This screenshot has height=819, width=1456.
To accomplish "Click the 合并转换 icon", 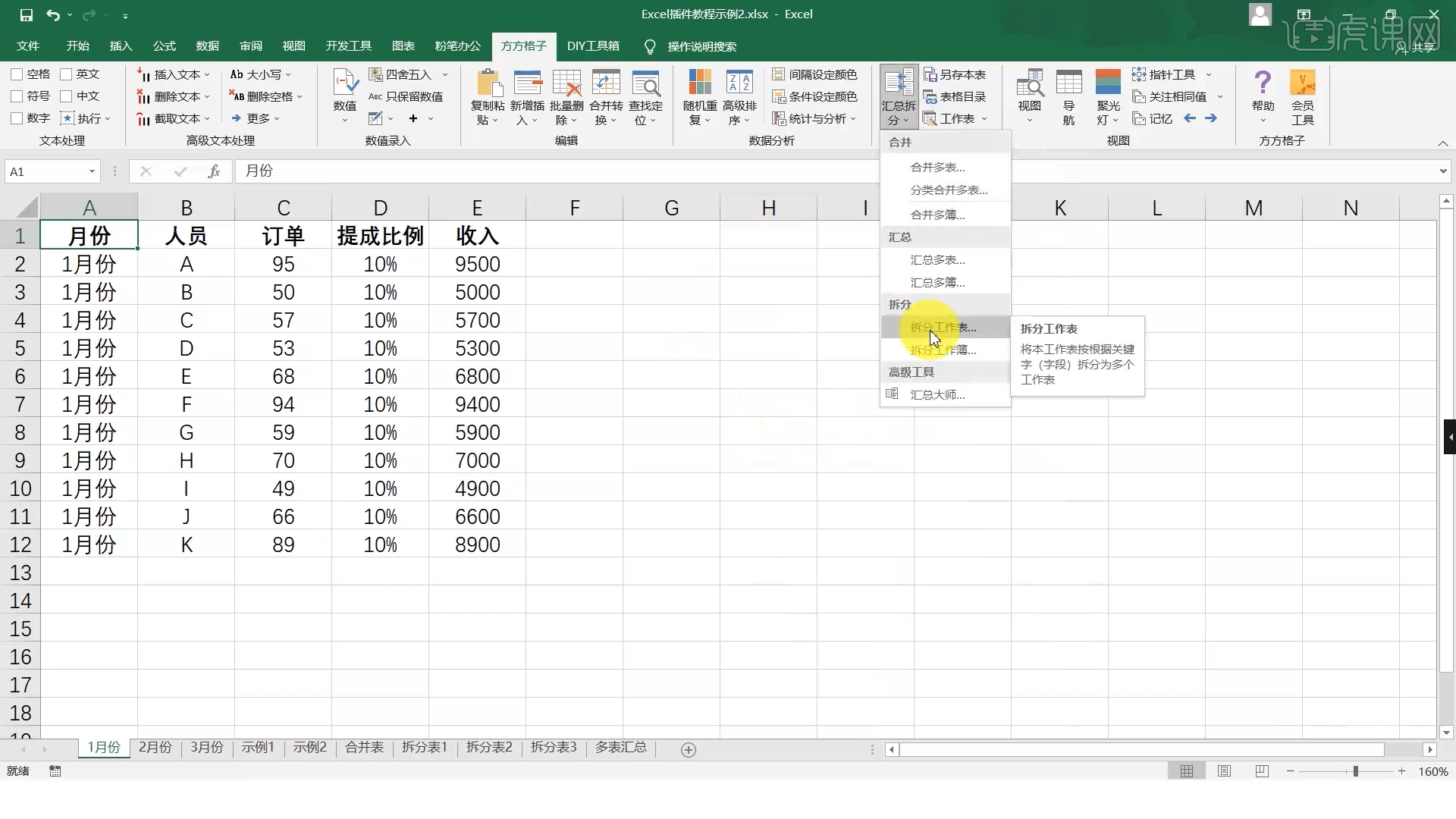I will pyautogui.click(x=606, y=82).
